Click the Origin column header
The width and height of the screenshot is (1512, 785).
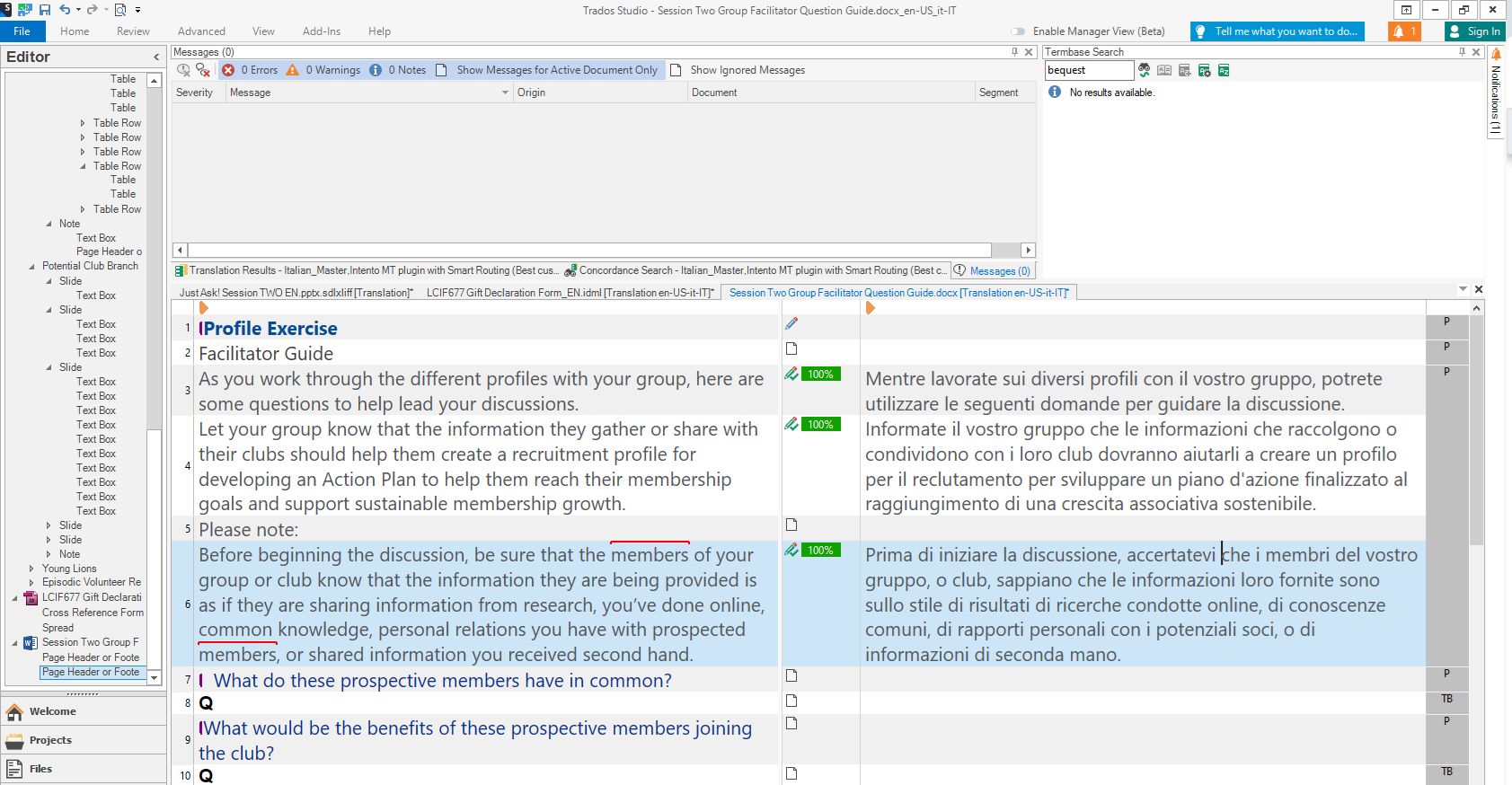click(600, 93)
